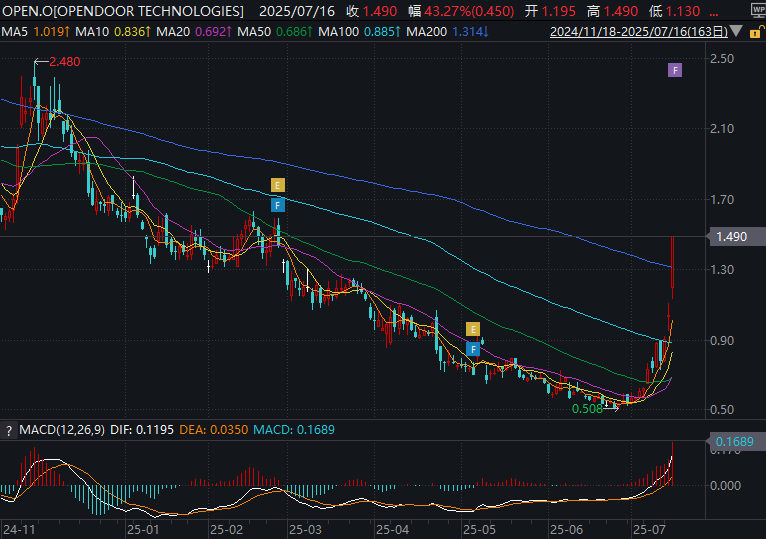Click the blue F marker near May 2025

point(473,348)
